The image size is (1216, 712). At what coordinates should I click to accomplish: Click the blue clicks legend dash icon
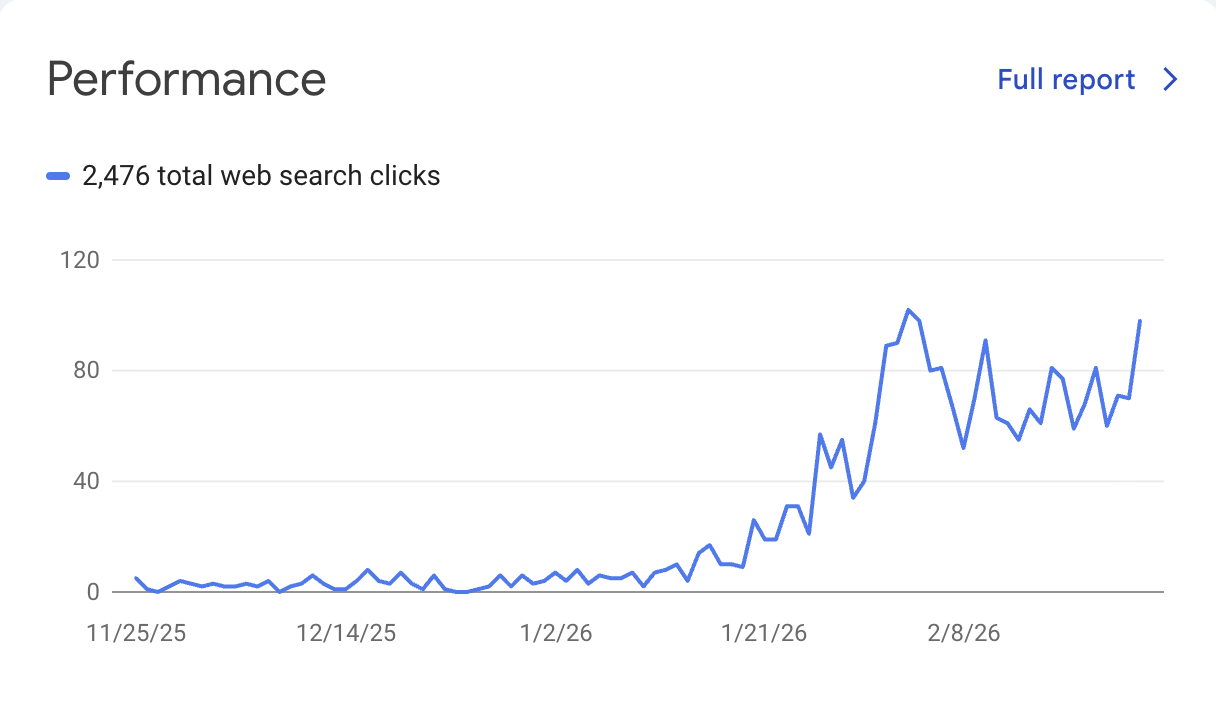click(58, 175)
